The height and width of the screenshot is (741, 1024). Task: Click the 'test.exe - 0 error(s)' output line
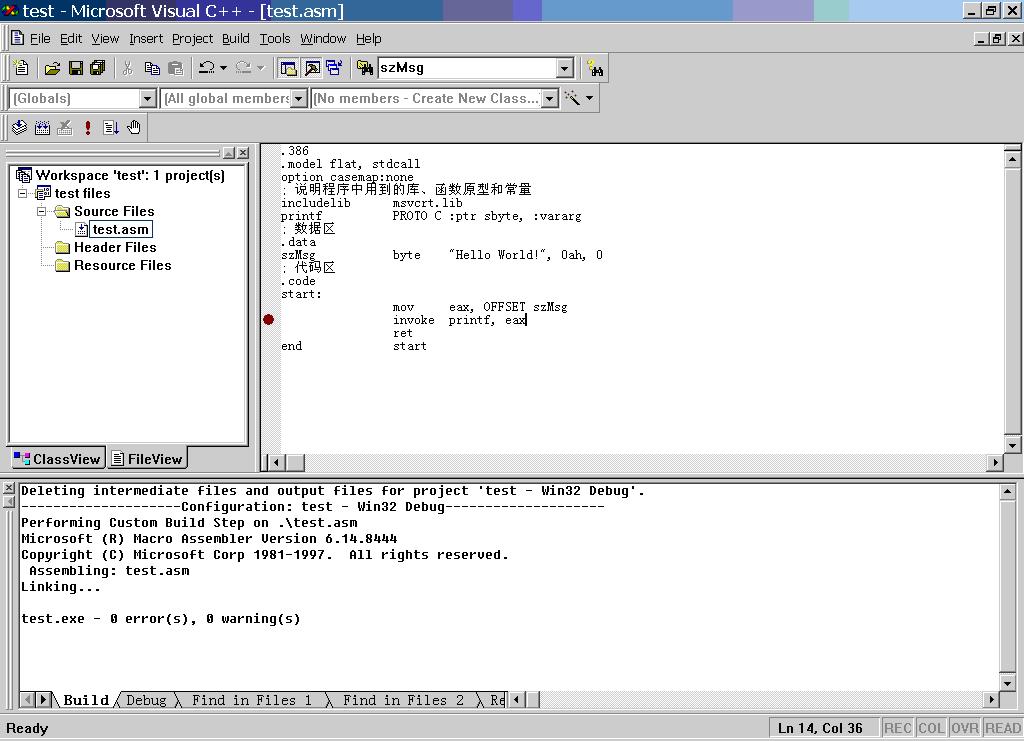click(161, 618)
